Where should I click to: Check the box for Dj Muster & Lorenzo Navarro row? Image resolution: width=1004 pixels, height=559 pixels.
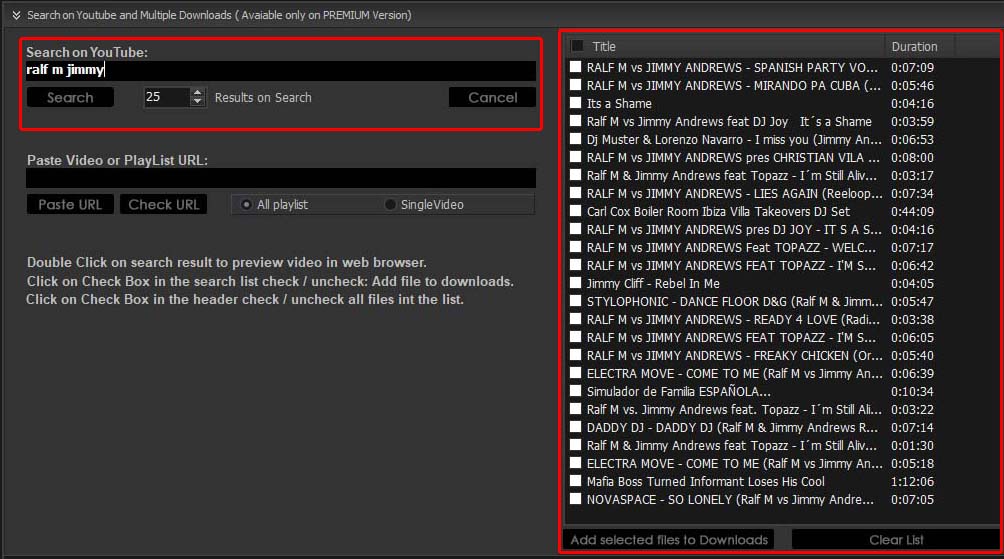576,138
